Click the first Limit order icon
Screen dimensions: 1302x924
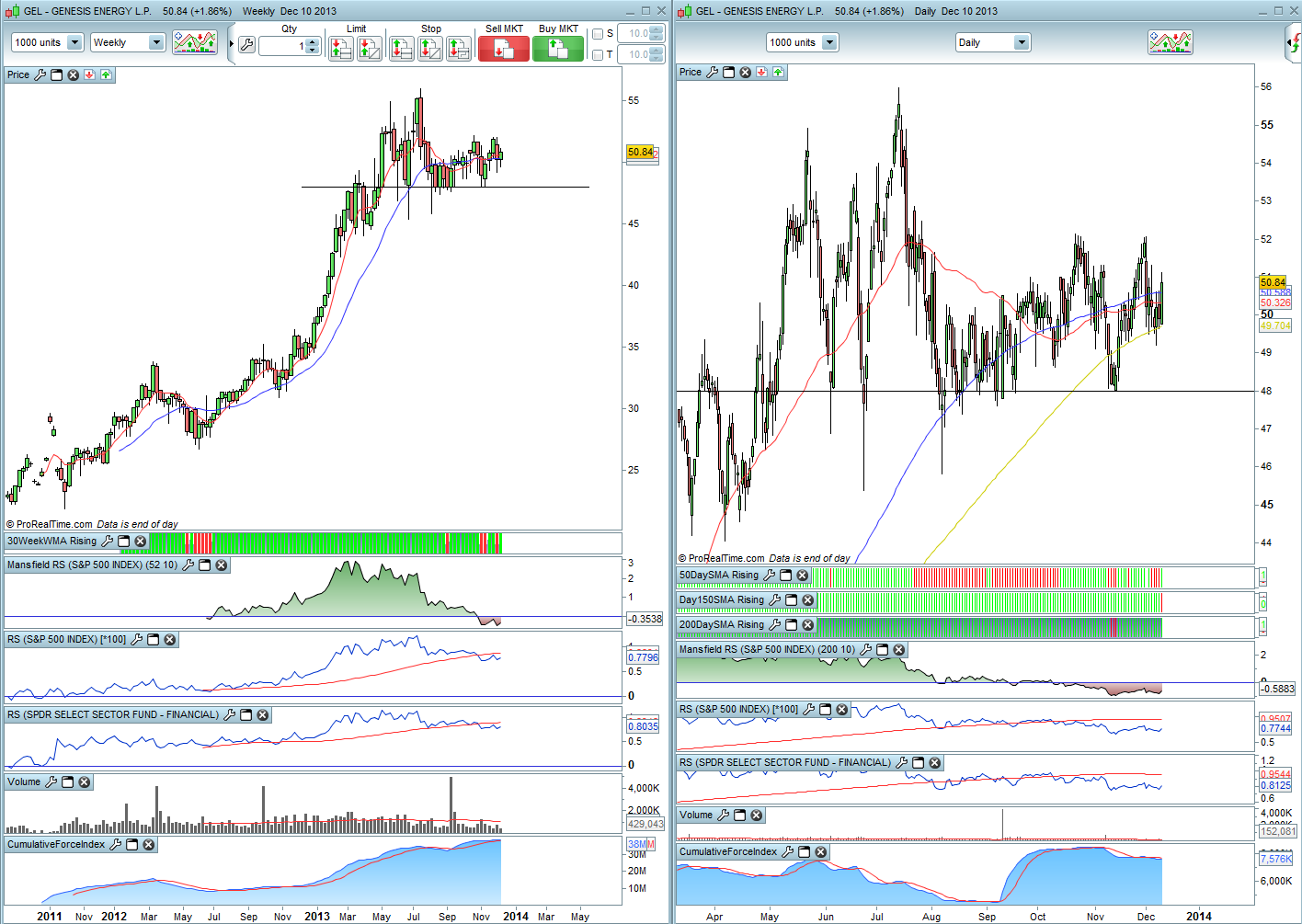coord(341,49)
